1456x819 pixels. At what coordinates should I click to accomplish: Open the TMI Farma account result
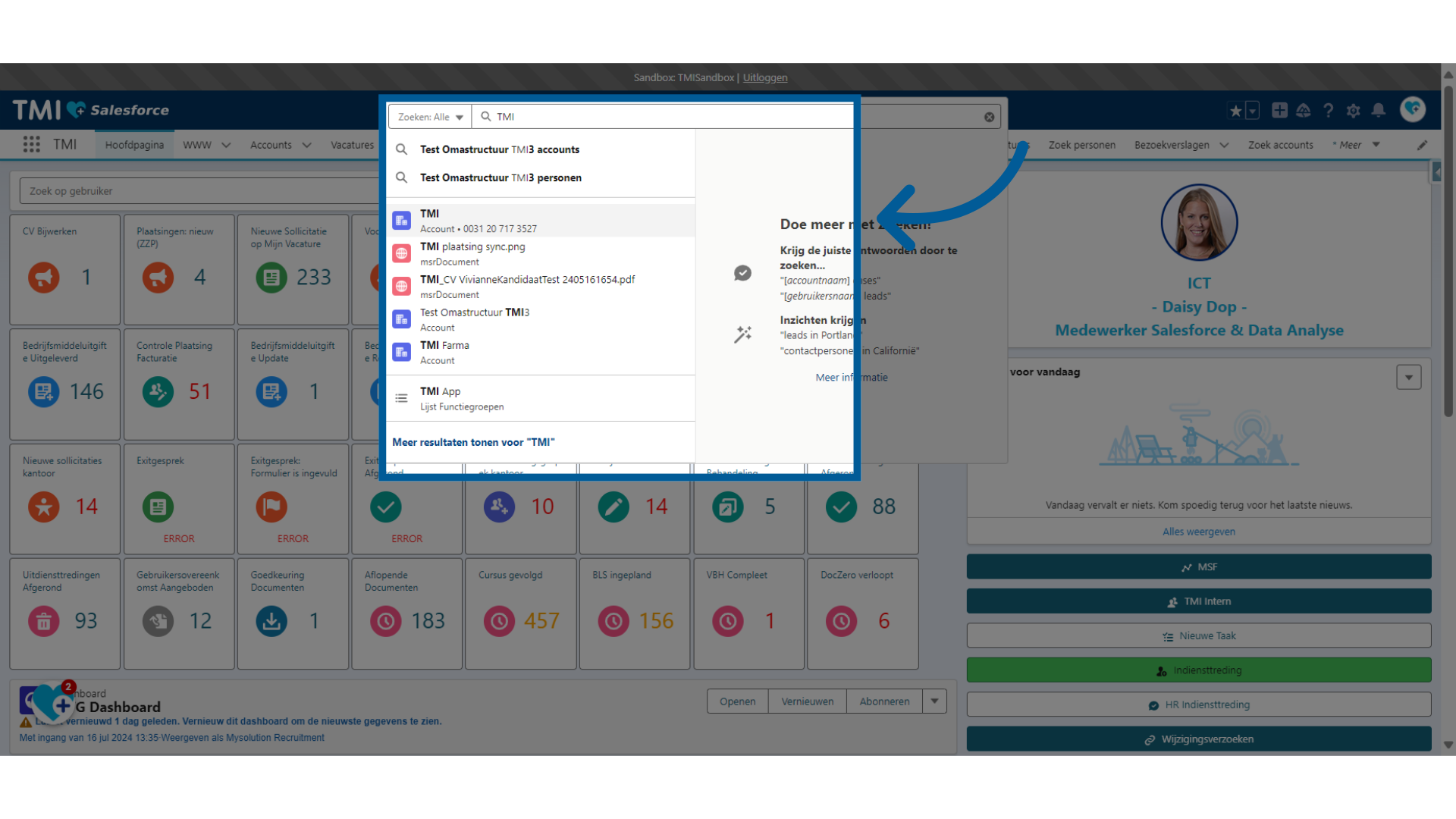(541, 353)
